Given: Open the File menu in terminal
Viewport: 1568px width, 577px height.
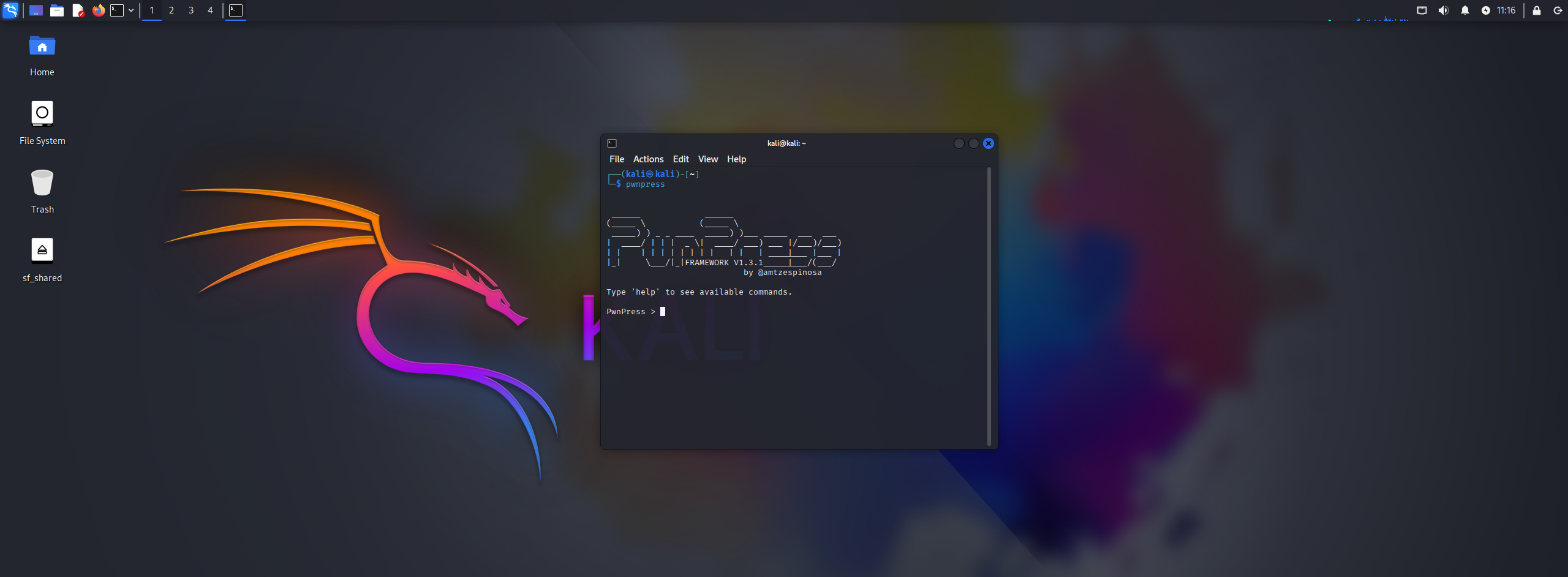Looking at the screenshot, I should pos(617,159).
